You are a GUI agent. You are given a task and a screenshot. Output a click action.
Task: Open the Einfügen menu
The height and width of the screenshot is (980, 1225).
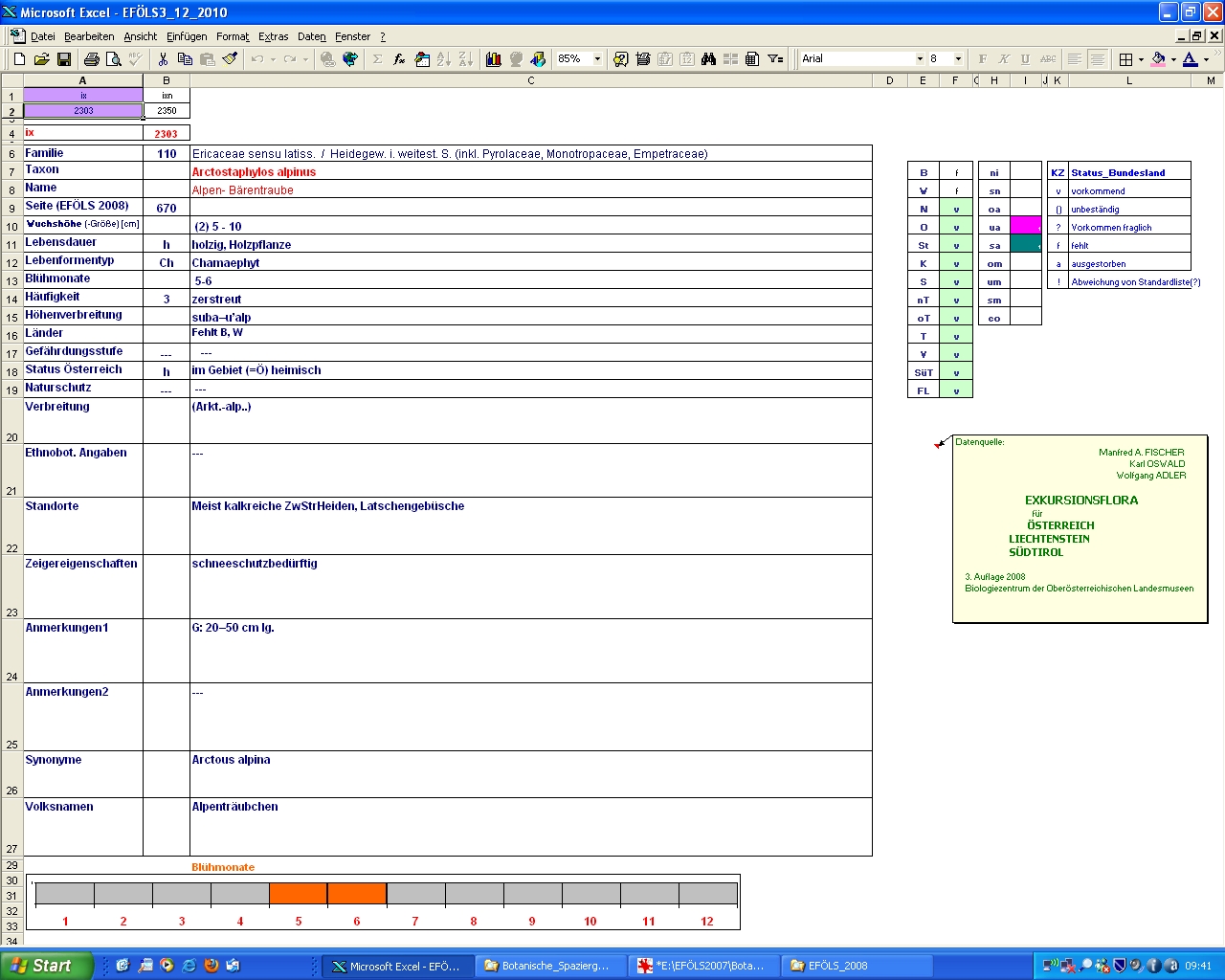(x=187, y=36)
